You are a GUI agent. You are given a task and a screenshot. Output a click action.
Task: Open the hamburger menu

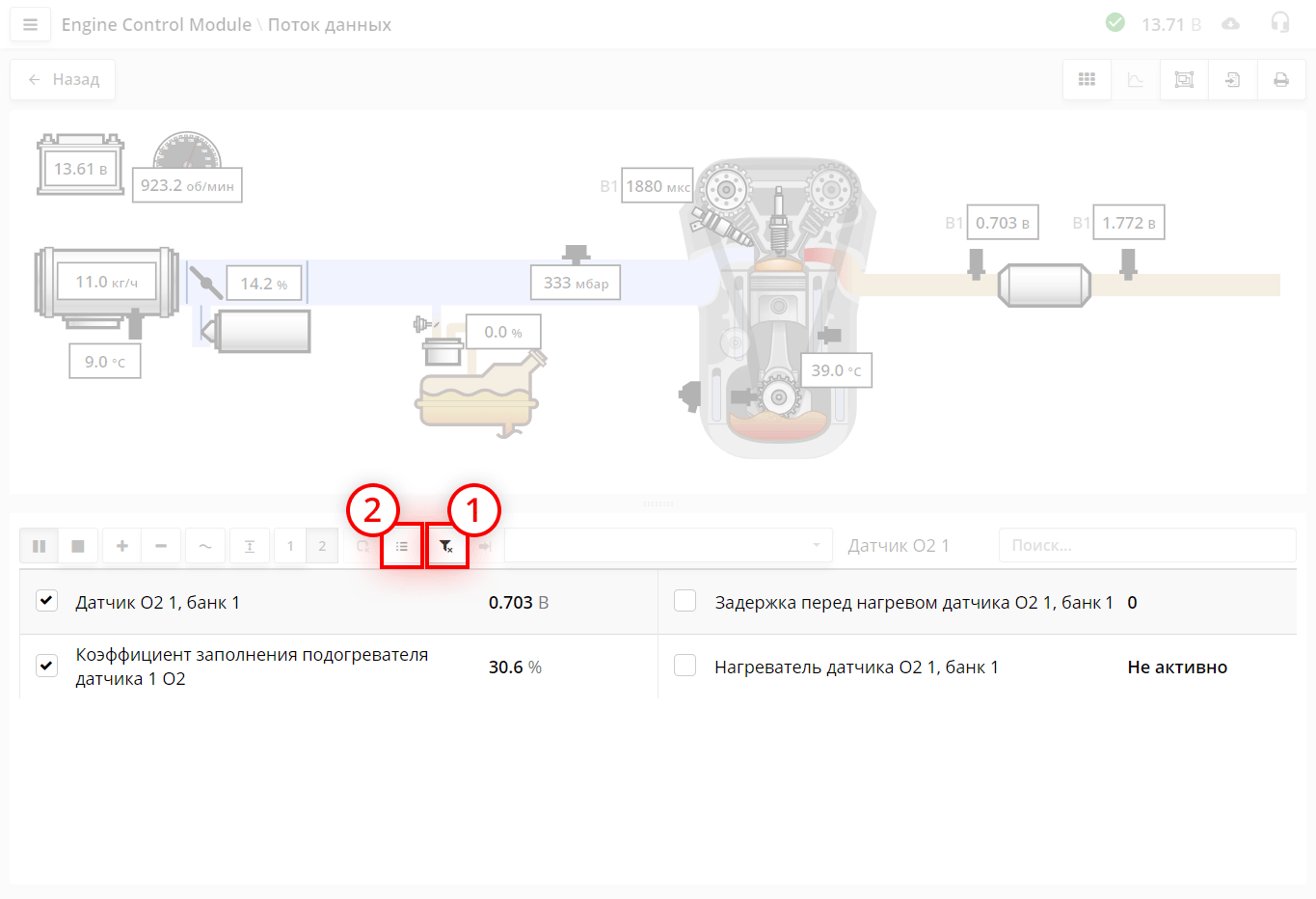tap(30, 25)
